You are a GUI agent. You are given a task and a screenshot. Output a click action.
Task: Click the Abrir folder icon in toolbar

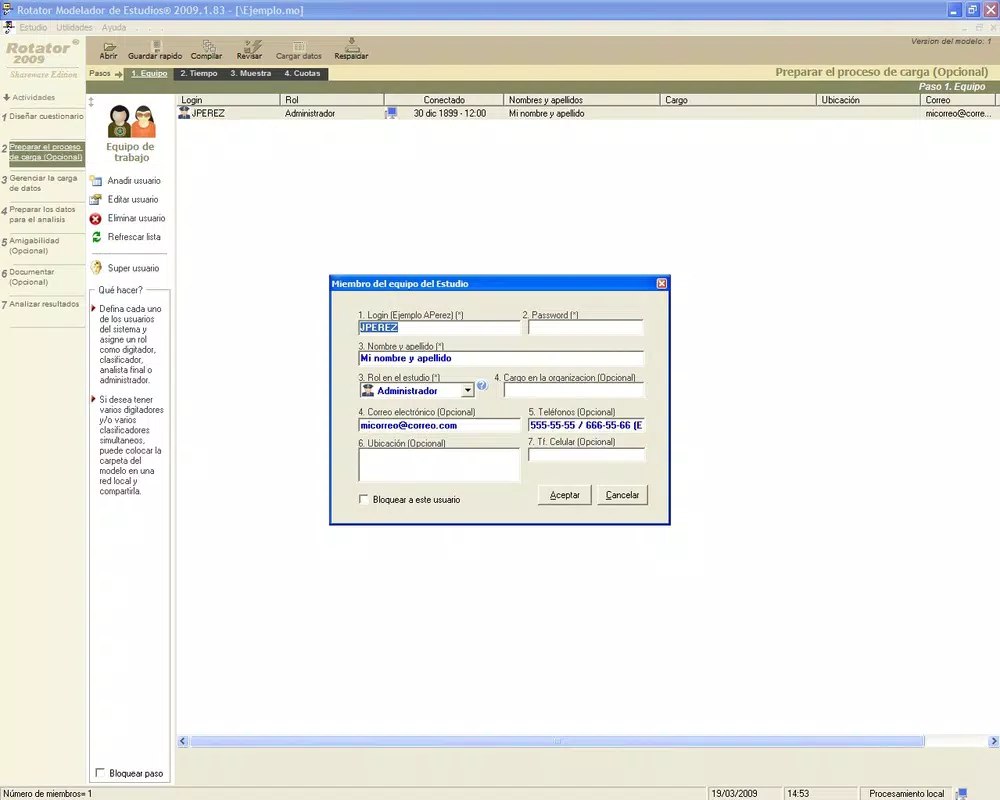pos(109,46)
